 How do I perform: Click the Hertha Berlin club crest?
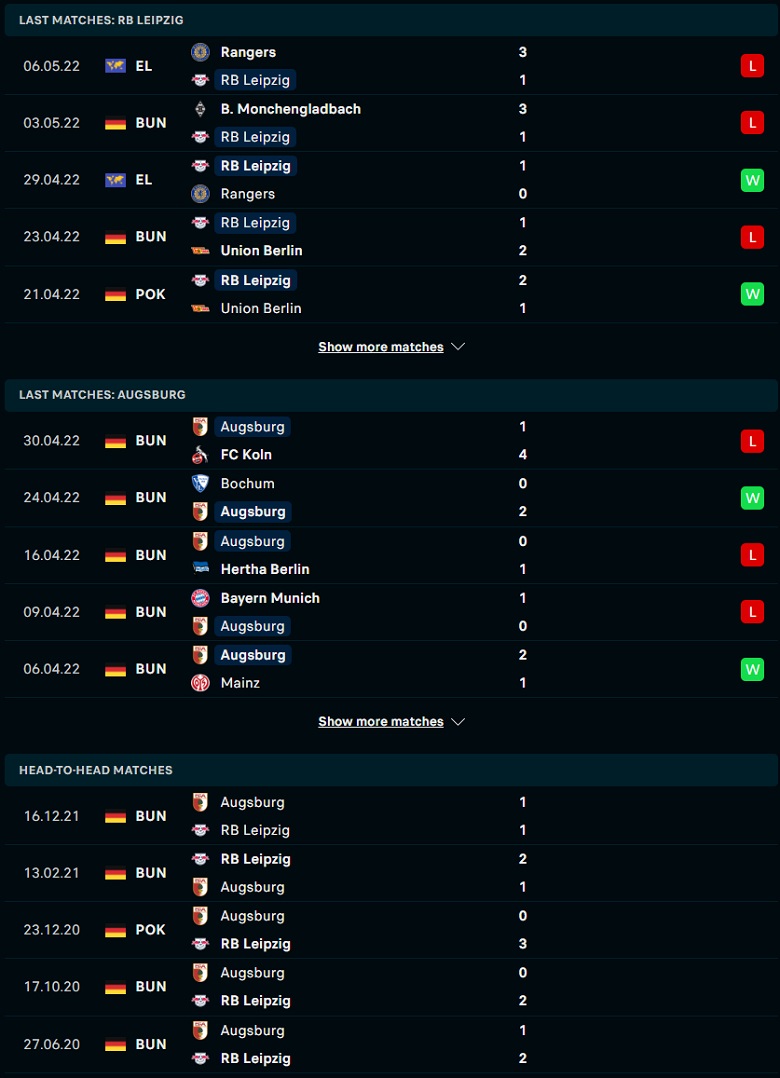coord(200,569)
